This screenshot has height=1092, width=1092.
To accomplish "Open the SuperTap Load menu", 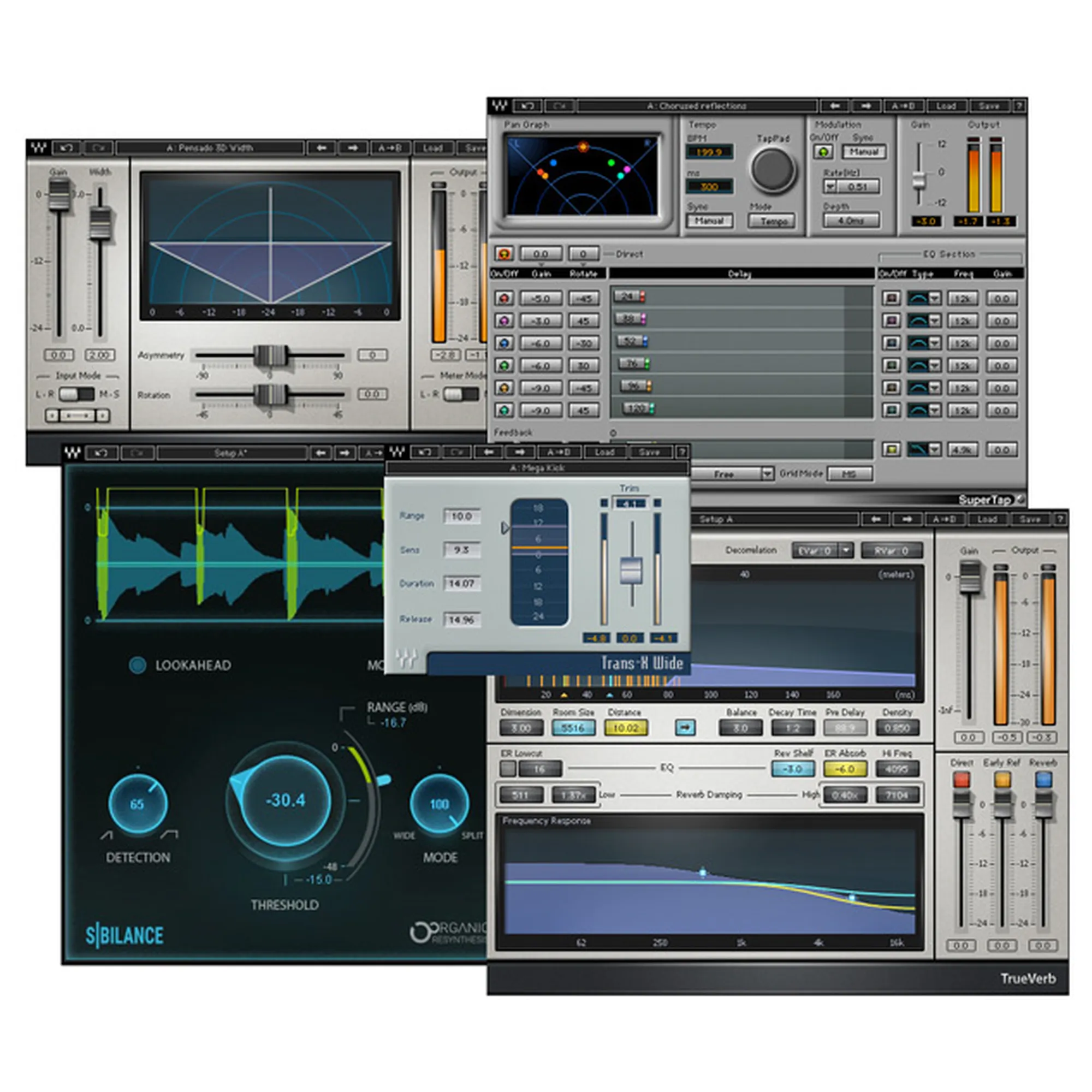I will tap(946, 106).
